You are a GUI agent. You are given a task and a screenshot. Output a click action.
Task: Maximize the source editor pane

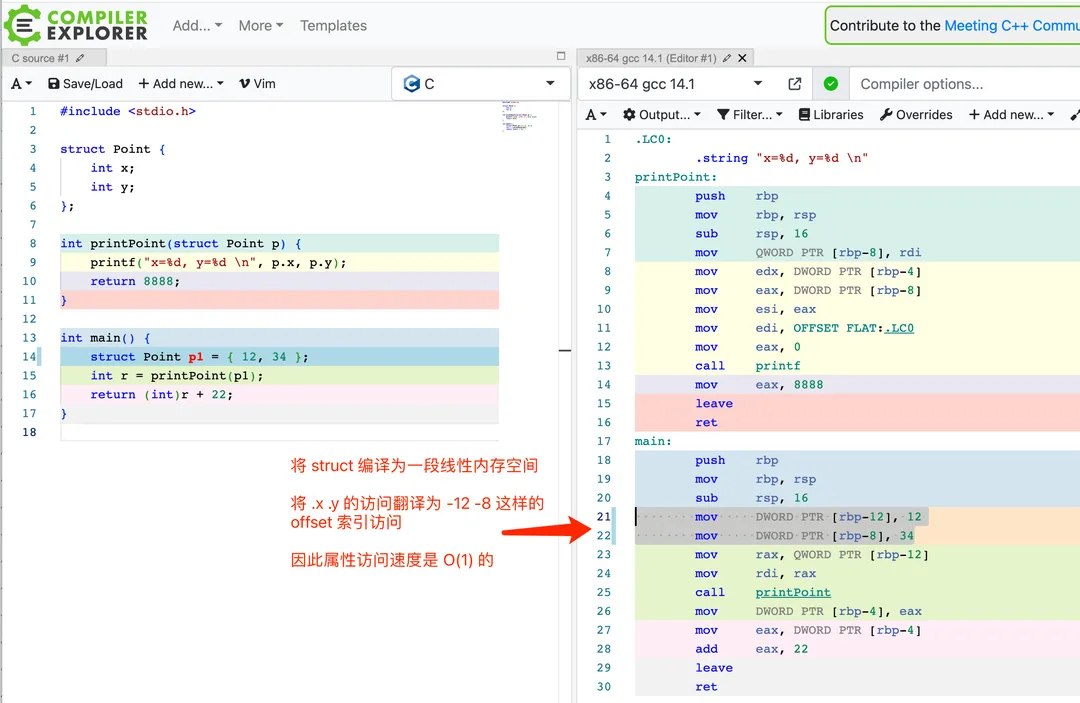(561, 57)
